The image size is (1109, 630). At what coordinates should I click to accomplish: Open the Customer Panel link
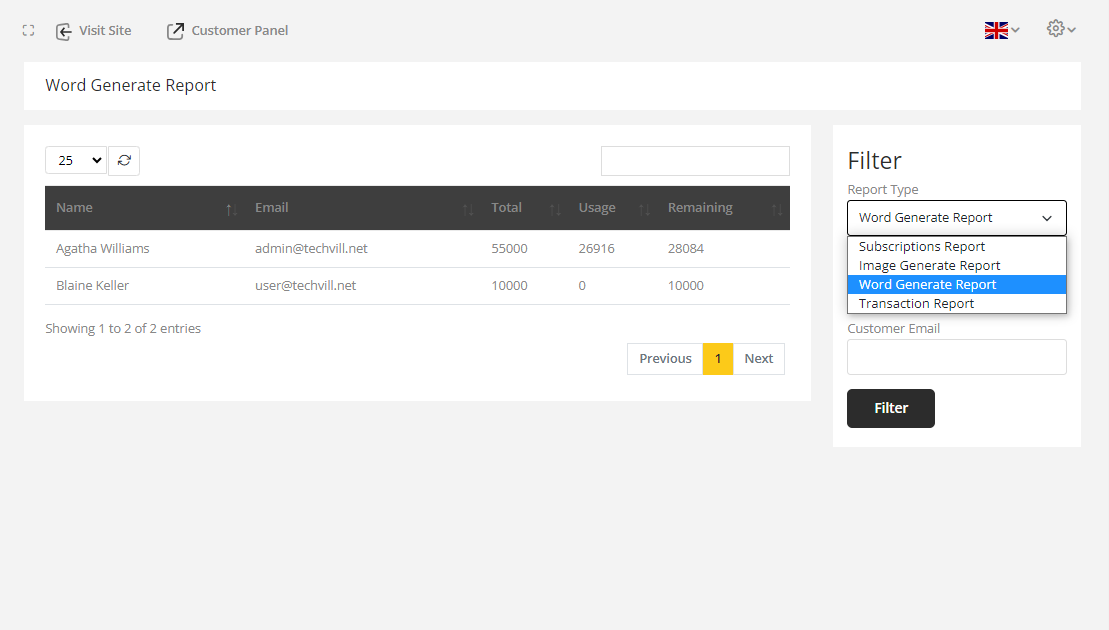click(228, 31)
